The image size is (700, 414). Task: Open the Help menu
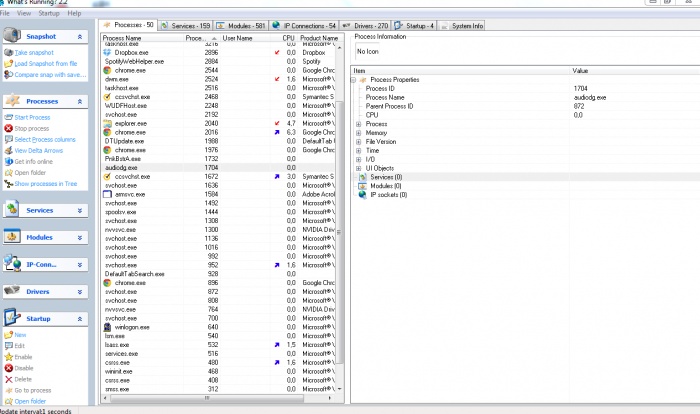tap(74, 13)
